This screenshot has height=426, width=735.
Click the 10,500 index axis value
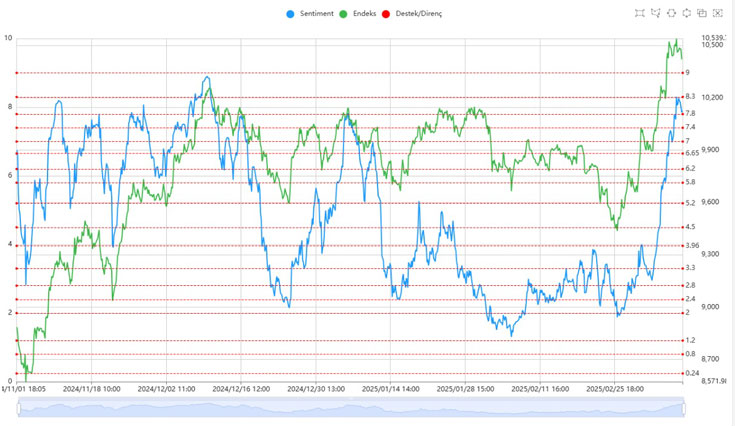[x=712, y=45]
